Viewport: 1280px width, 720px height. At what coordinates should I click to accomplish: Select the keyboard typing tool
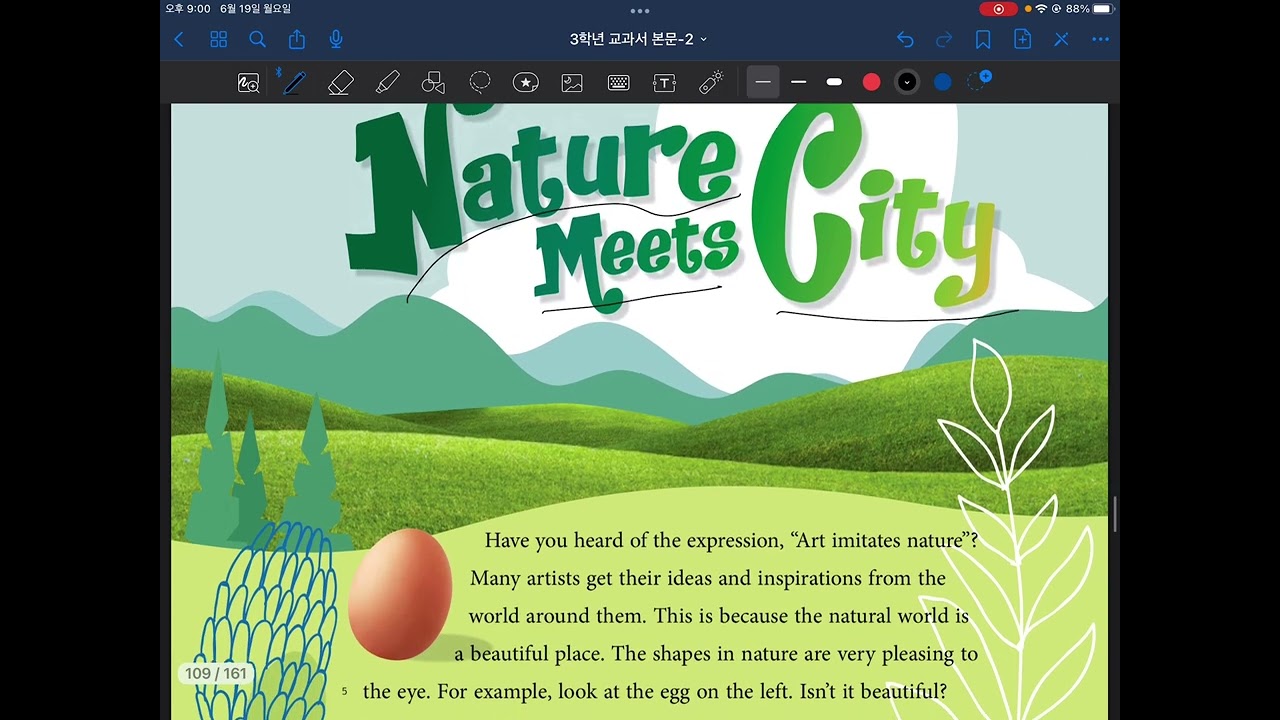coord(618,83)
